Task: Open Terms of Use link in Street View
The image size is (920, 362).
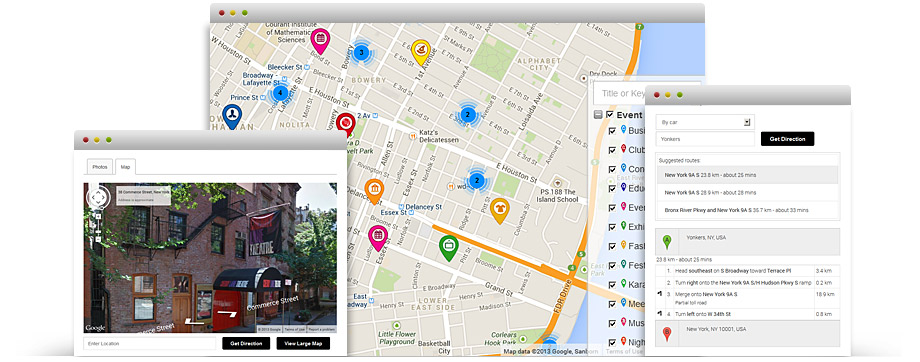Action: pyautogui.click(x=295, y=330)
